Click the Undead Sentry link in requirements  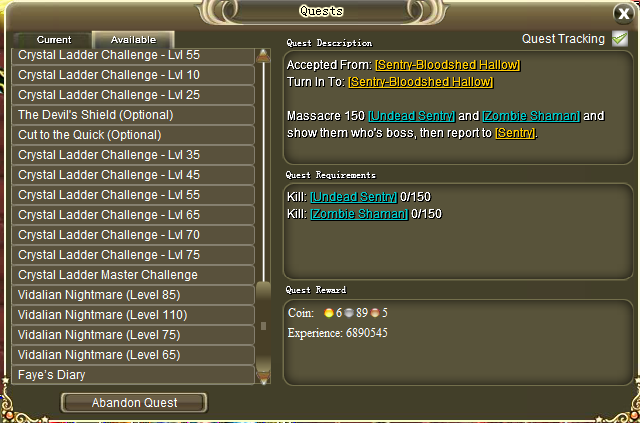click(x=353, y=197)
